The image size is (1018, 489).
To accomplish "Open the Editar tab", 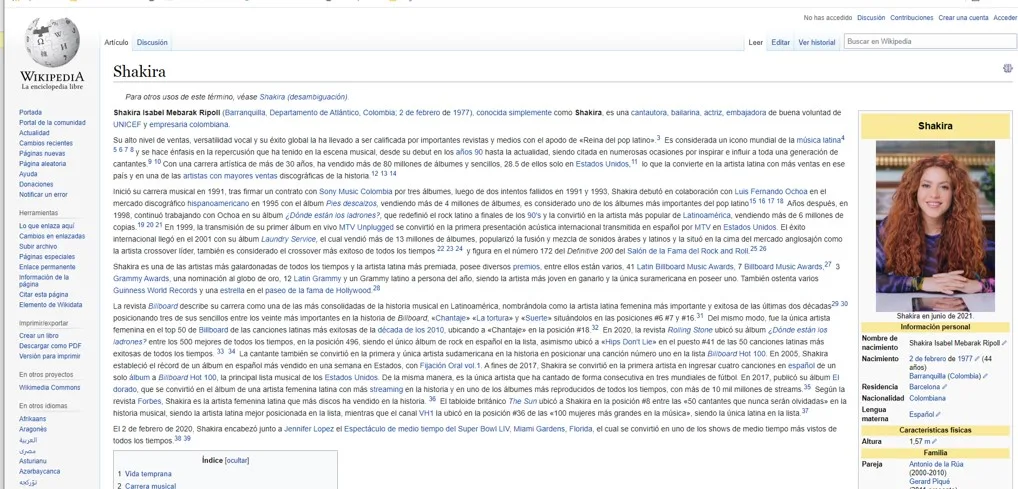I will tap(780, 43).
